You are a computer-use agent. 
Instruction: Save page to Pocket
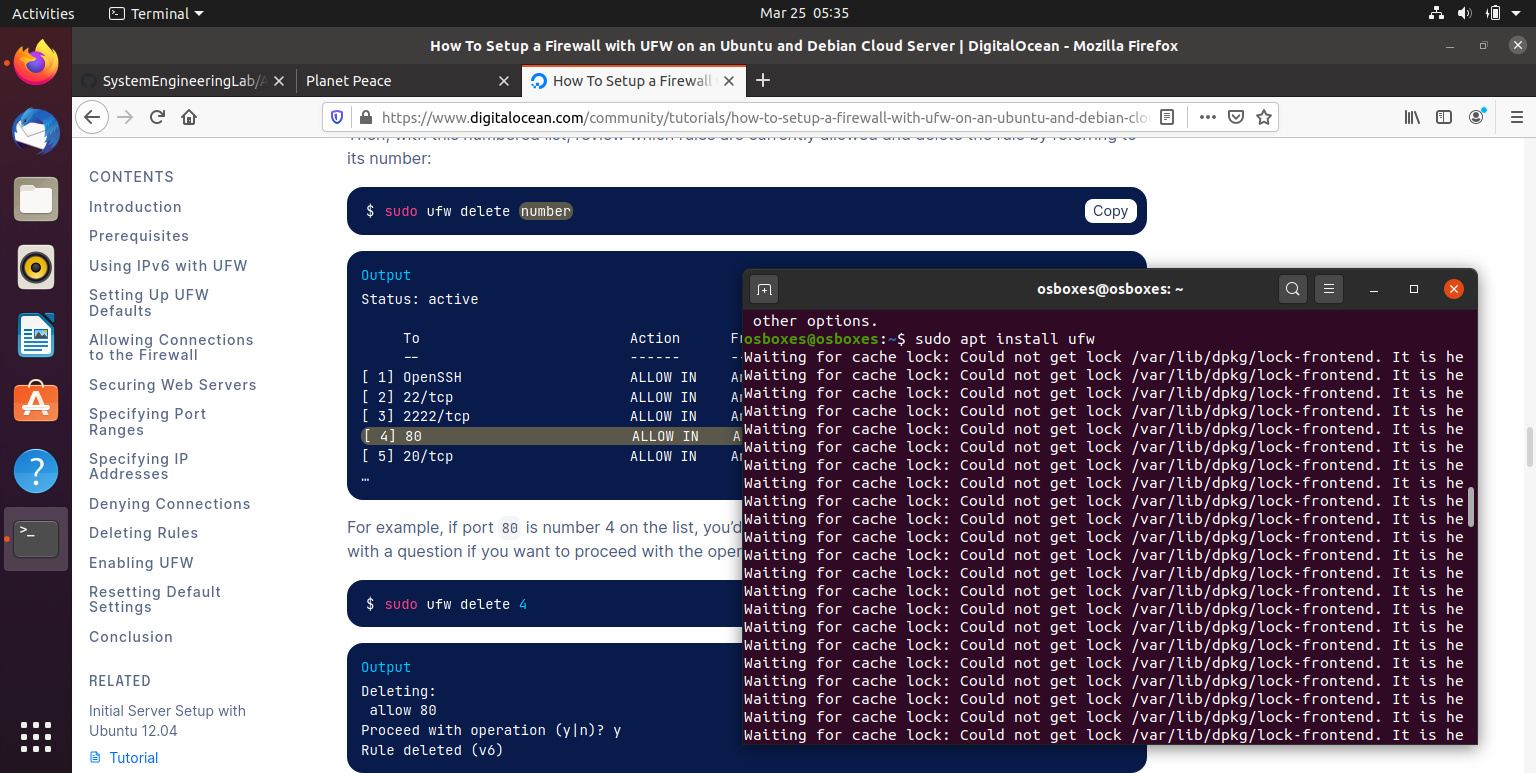1236,117
